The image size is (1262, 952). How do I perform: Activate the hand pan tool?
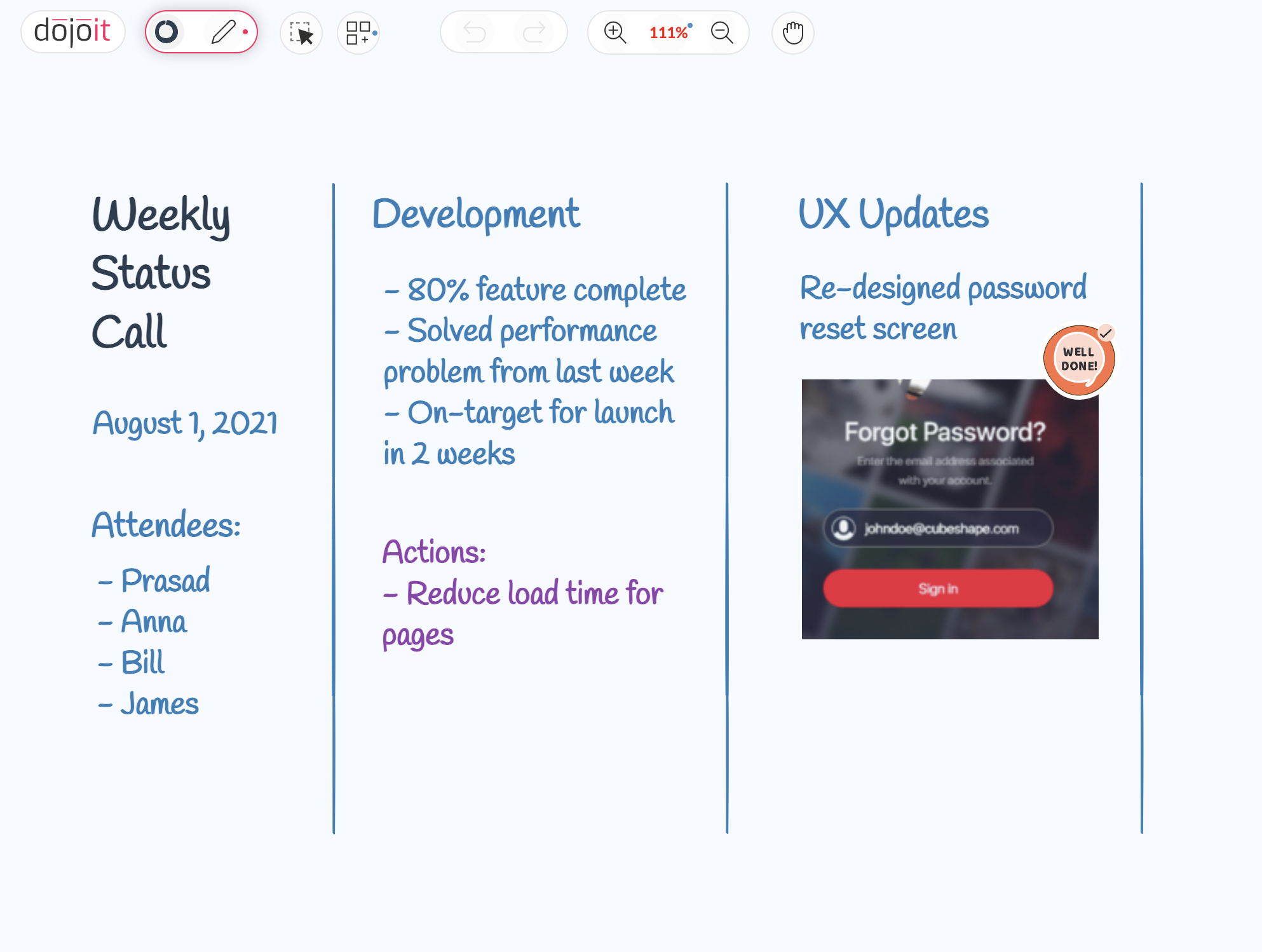792,32
